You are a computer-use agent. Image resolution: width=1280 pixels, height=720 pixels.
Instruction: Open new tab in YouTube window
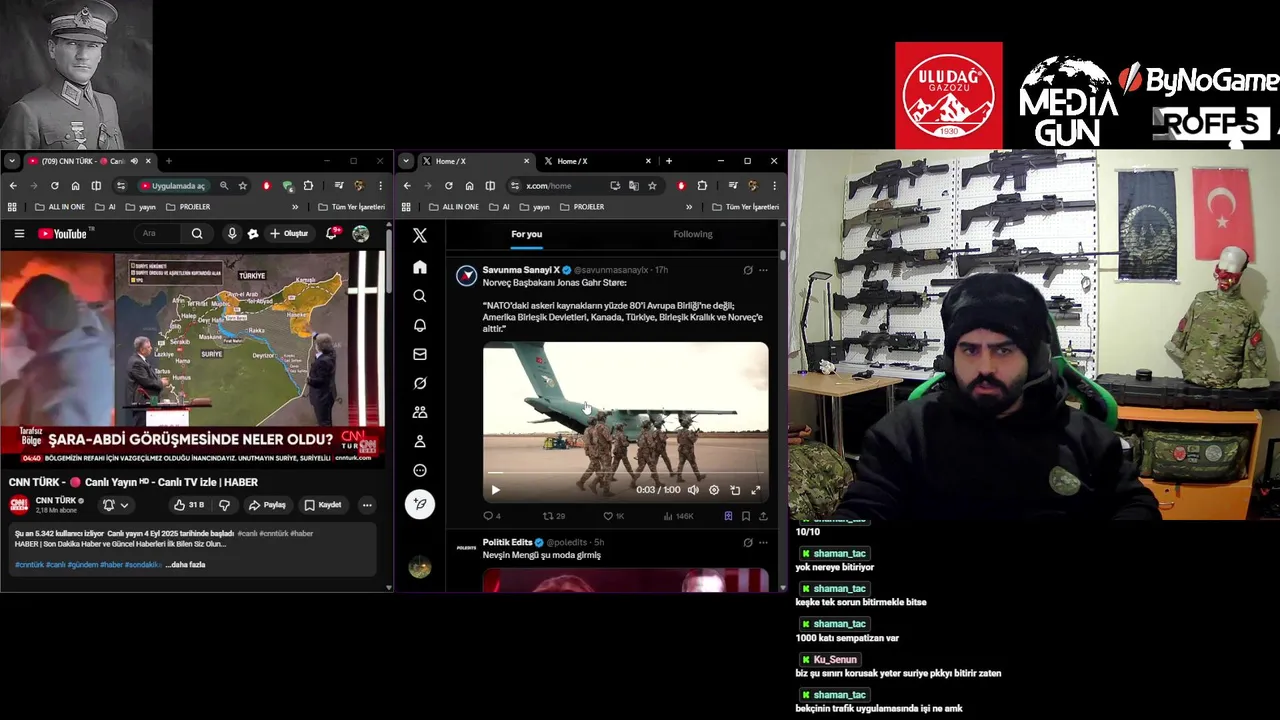pos(169,161)
